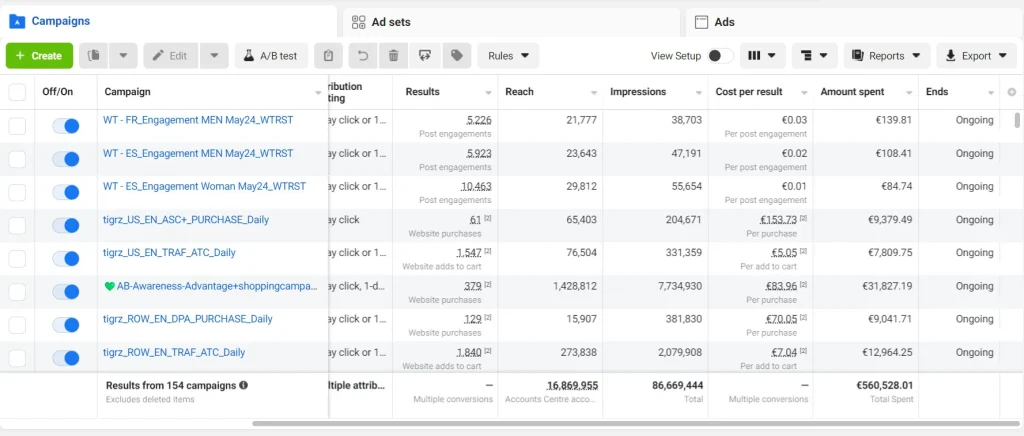Screen dimensions: 1024x436
Task: Tick the checkbox for tigrz_US_EN_ASC+_PURCHASE_Daily row
Action: click(x=17, y=225)
